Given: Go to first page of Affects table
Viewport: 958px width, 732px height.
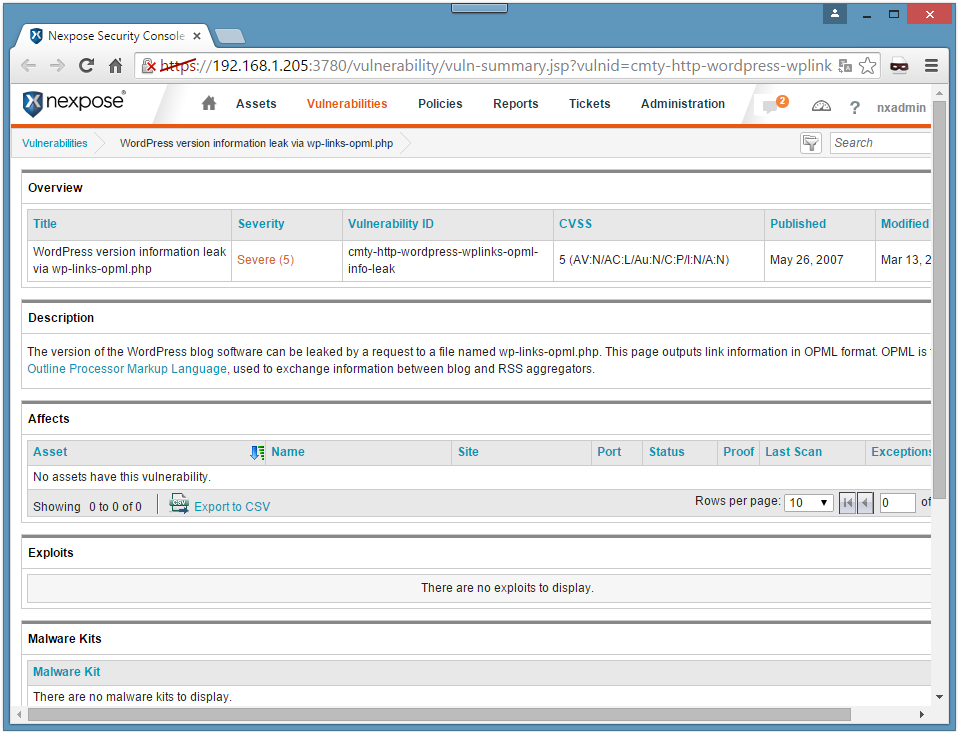Looking at the screenshot, I should (847, 503).
